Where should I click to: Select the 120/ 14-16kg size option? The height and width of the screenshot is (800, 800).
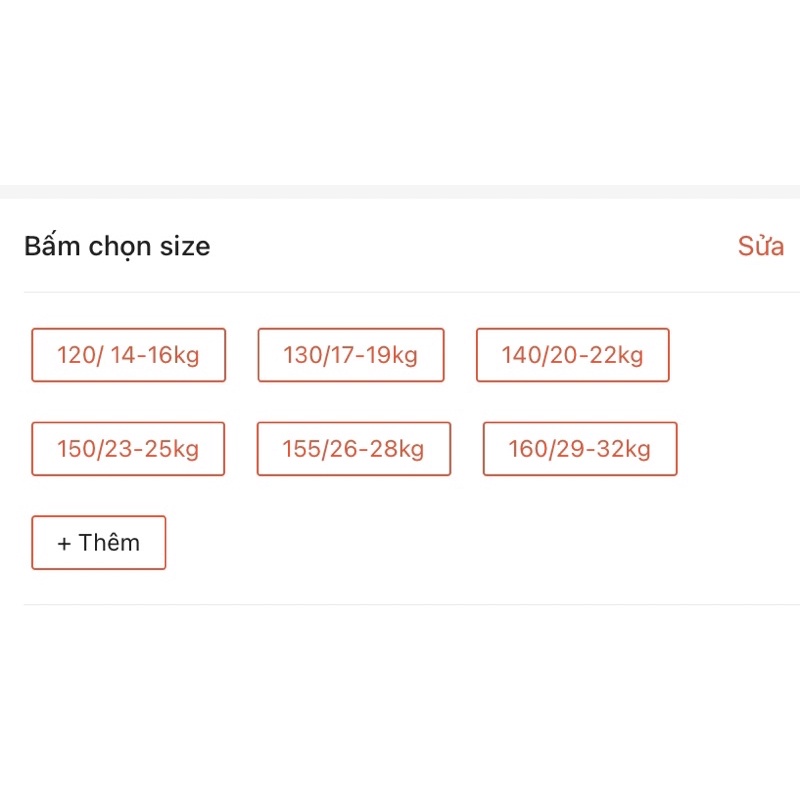[129, 355]
